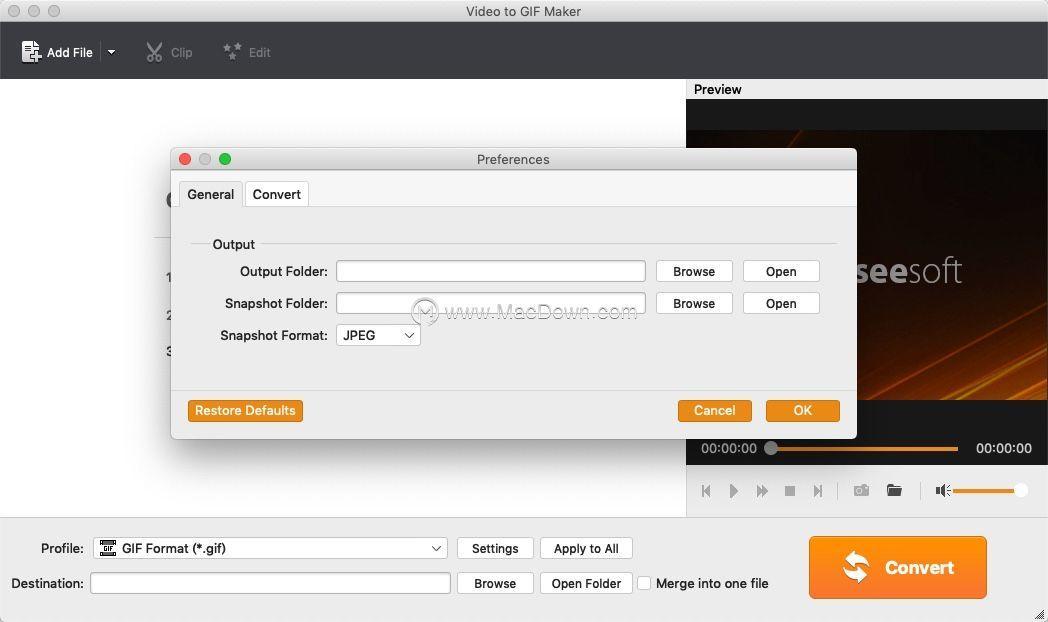
Task: Open the Profile GIF Format dropdown
Action: point(271,549)
